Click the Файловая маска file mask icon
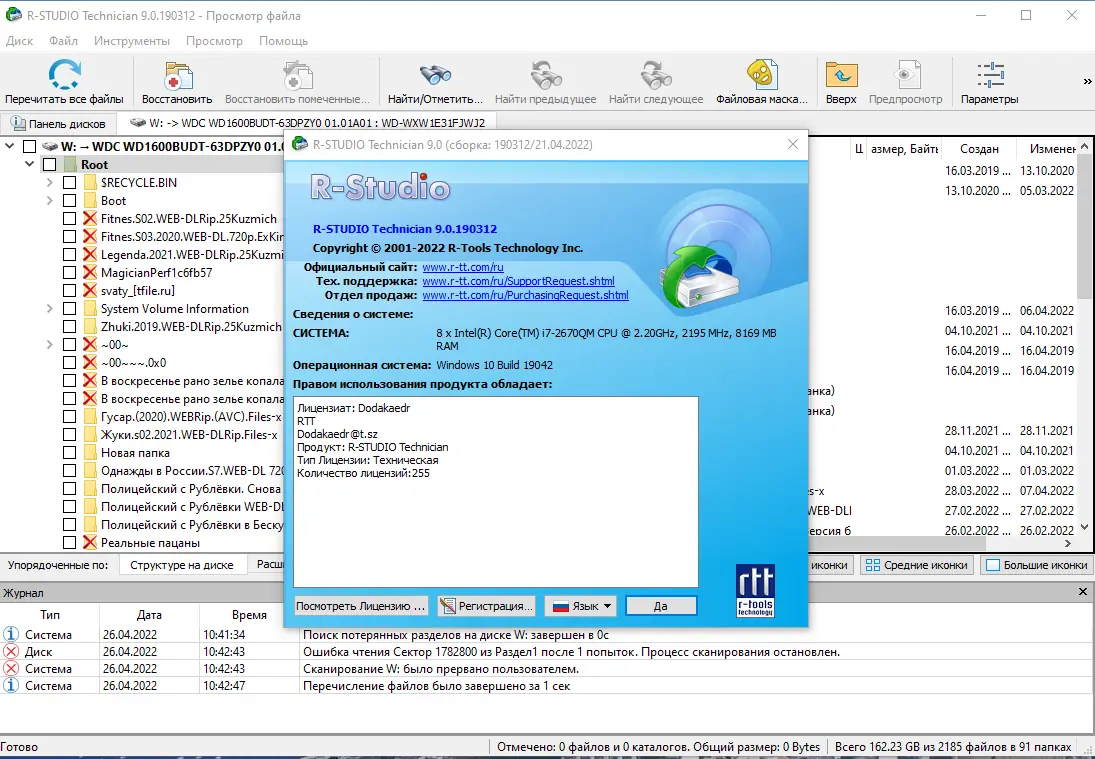 [761, 75]
